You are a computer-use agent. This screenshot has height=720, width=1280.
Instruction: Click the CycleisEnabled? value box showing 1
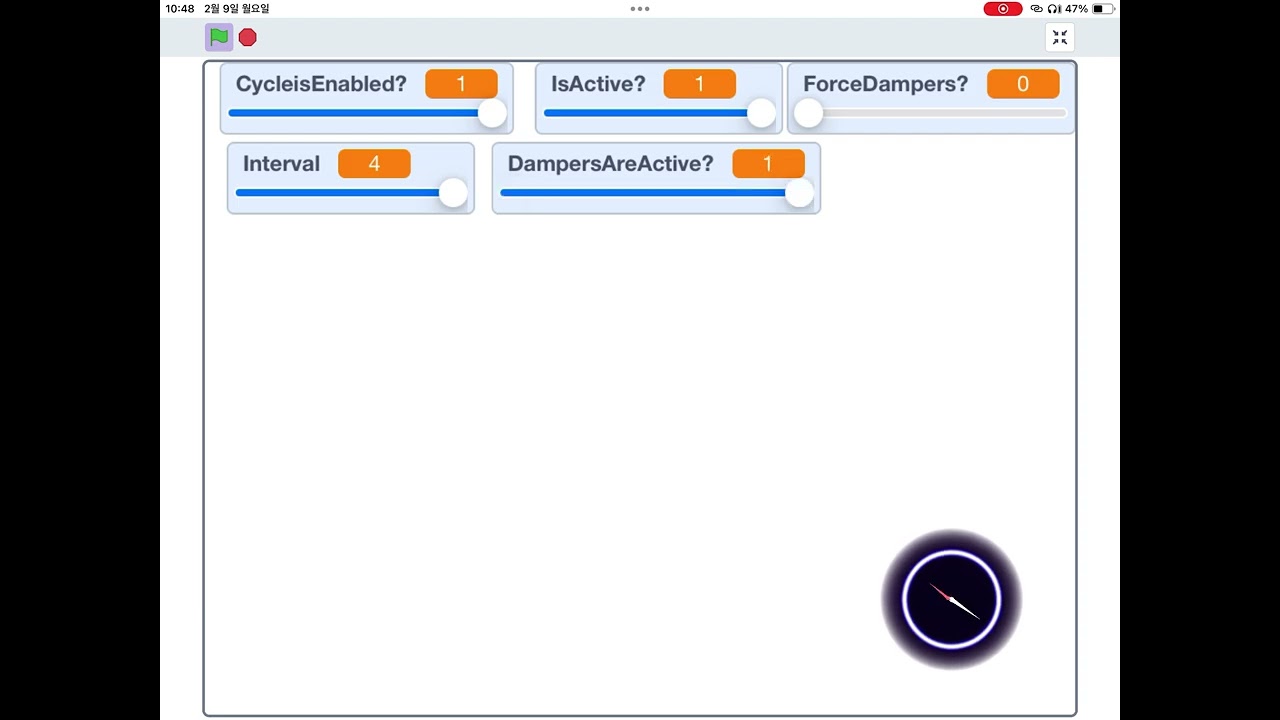pos(461,84)
